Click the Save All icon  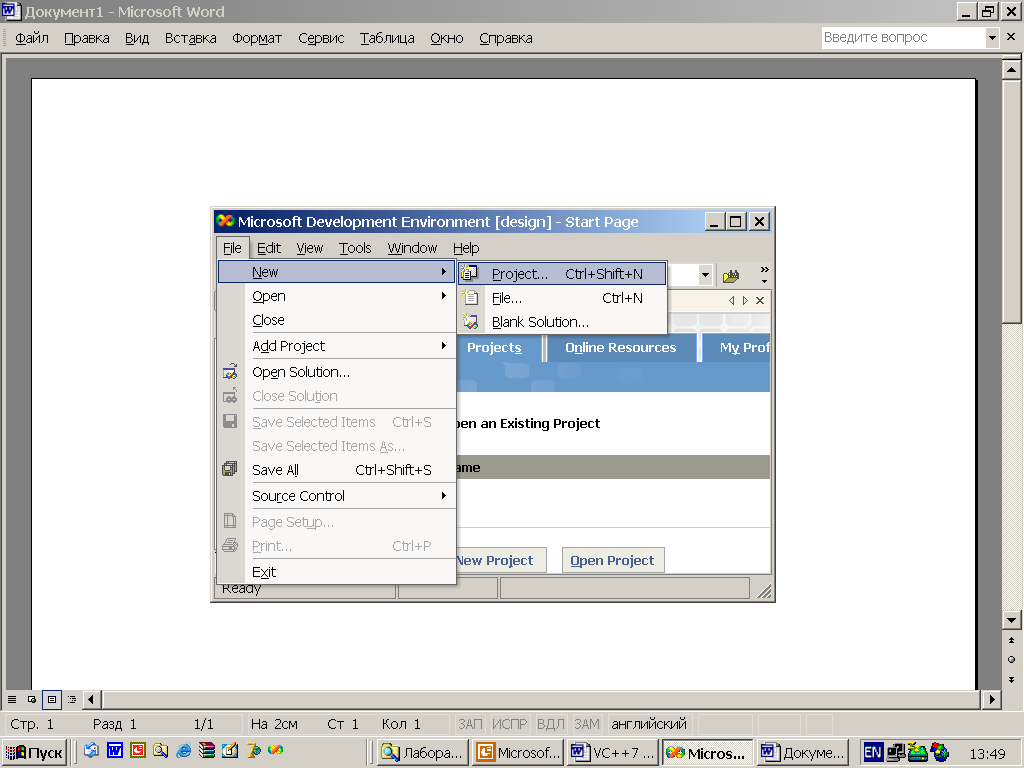230,469
